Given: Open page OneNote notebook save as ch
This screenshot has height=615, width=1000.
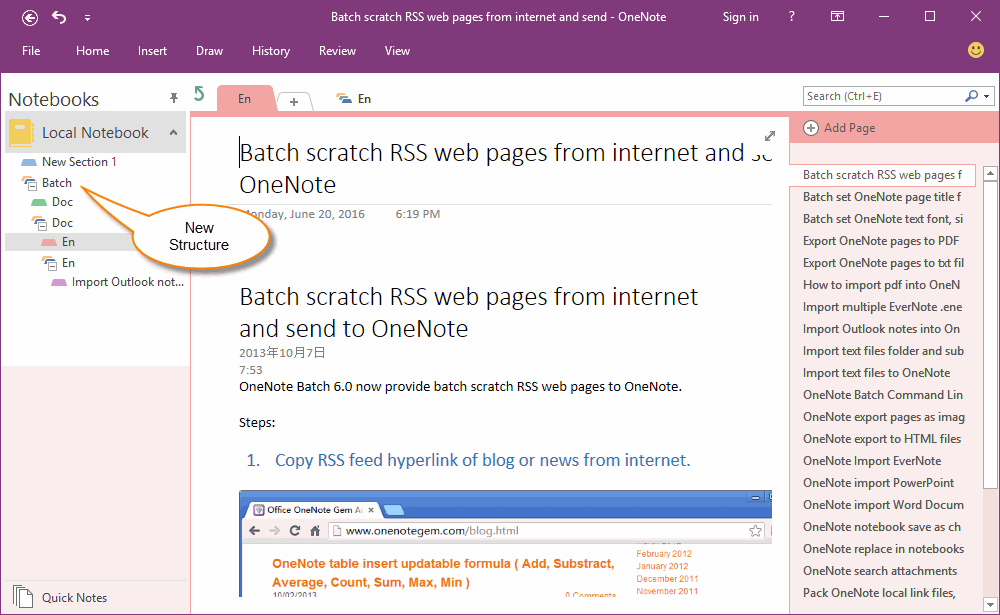Looking at the screenshot, I should coord(882,527).
